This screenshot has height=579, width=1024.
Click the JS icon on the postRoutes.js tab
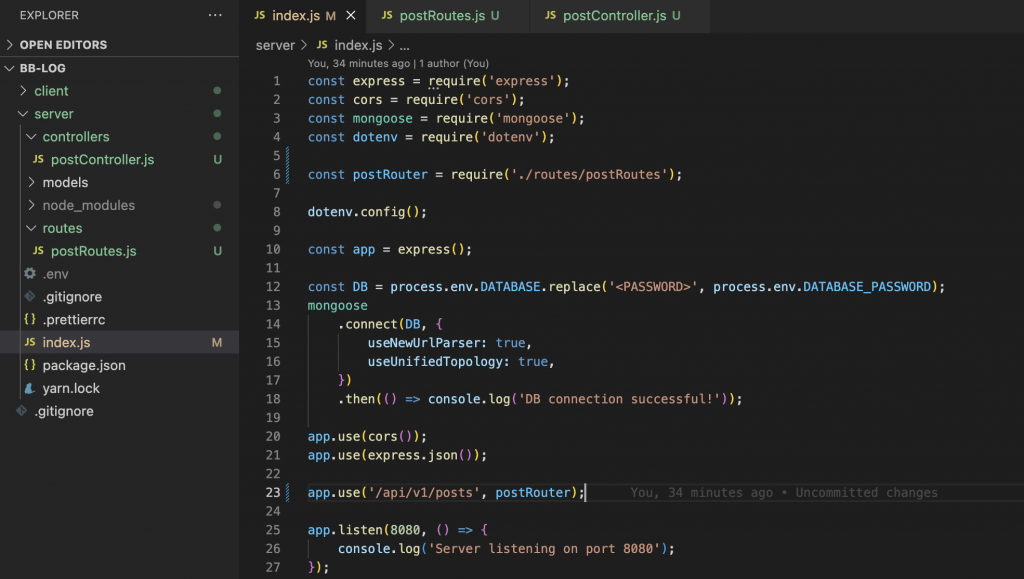(387, 15)
